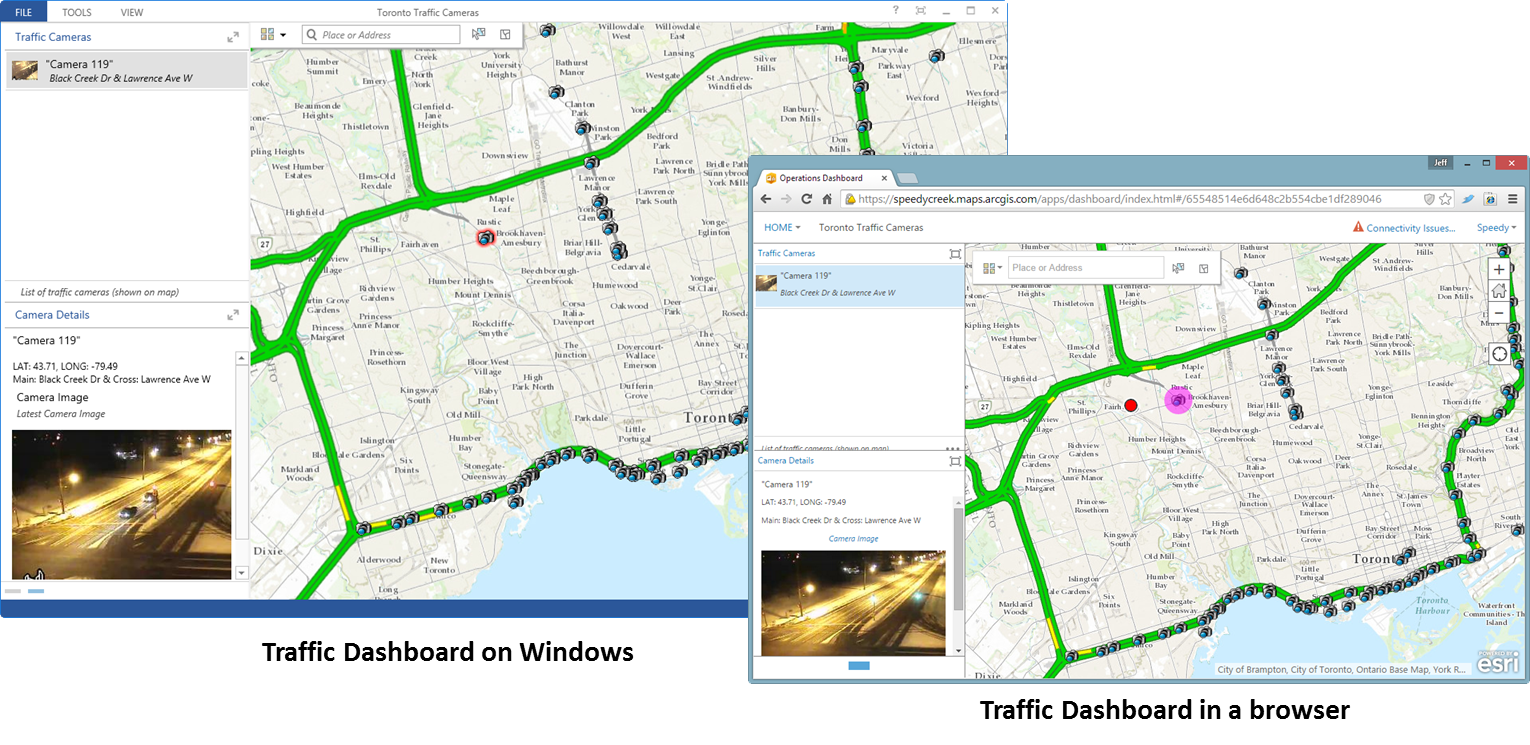
Task: Click the Place or Address search box in Windows dashboard
Action: (x=381, y=35)
